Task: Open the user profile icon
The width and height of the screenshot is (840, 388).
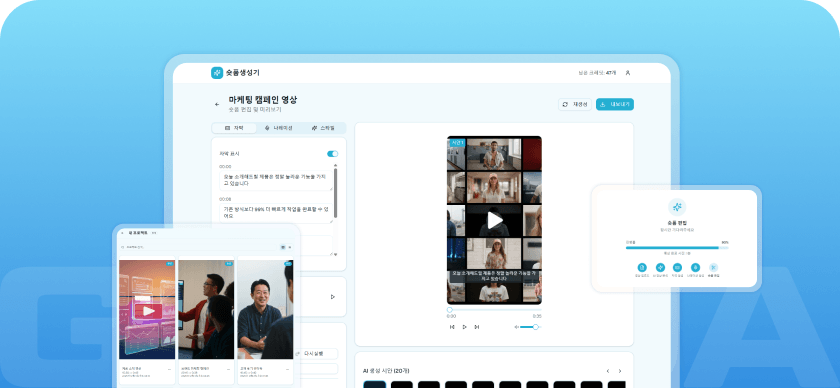Action: click(x=628, y=73)
